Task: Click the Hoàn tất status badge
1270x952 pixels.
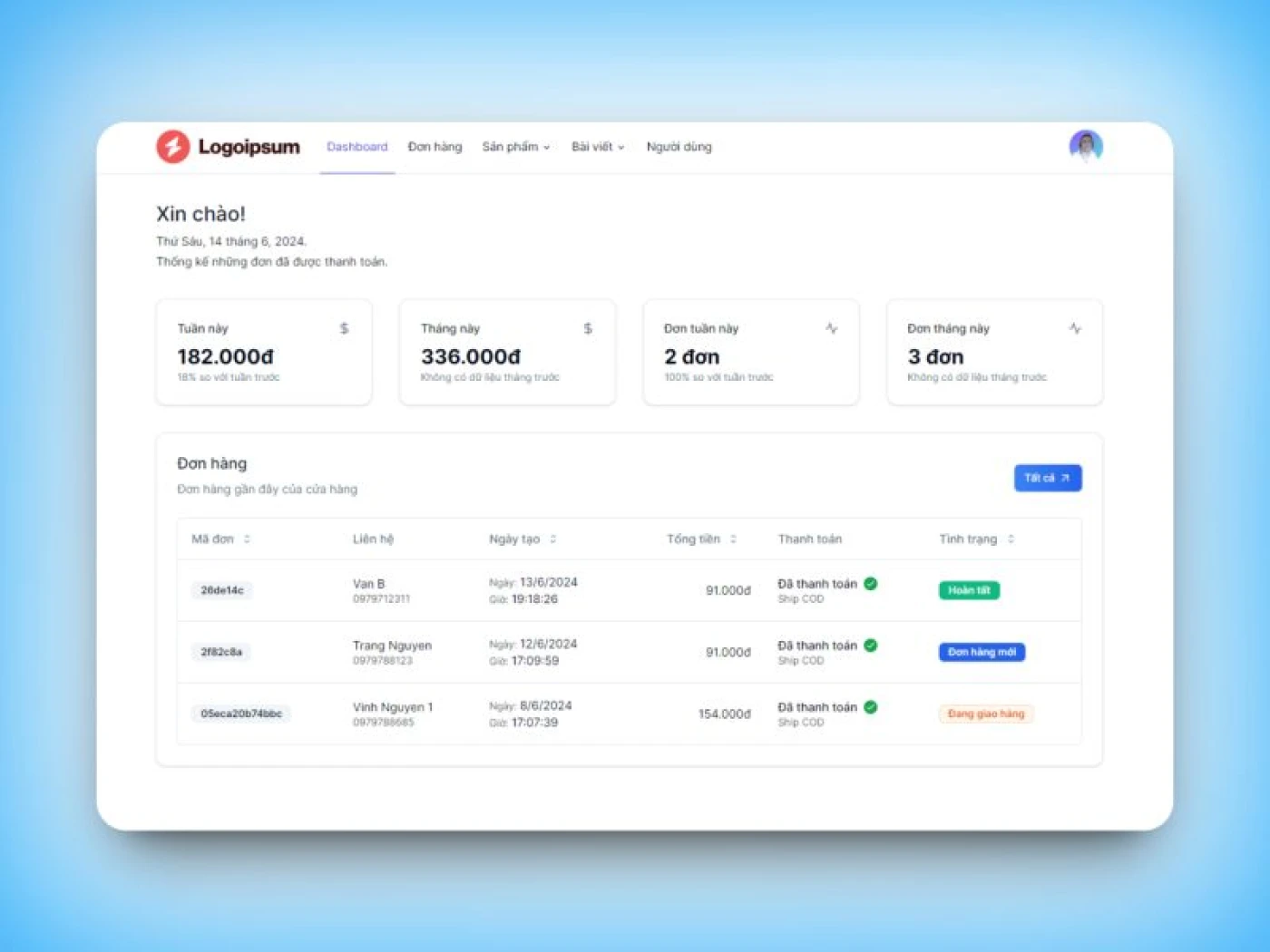Action: [x=968, y=590]
